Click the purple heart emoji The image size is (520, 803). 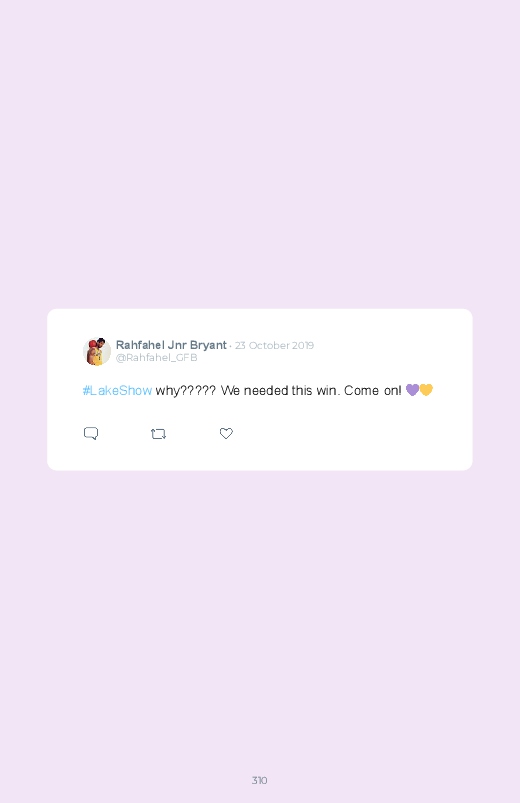pyautogui.click(x=412, y=390)
